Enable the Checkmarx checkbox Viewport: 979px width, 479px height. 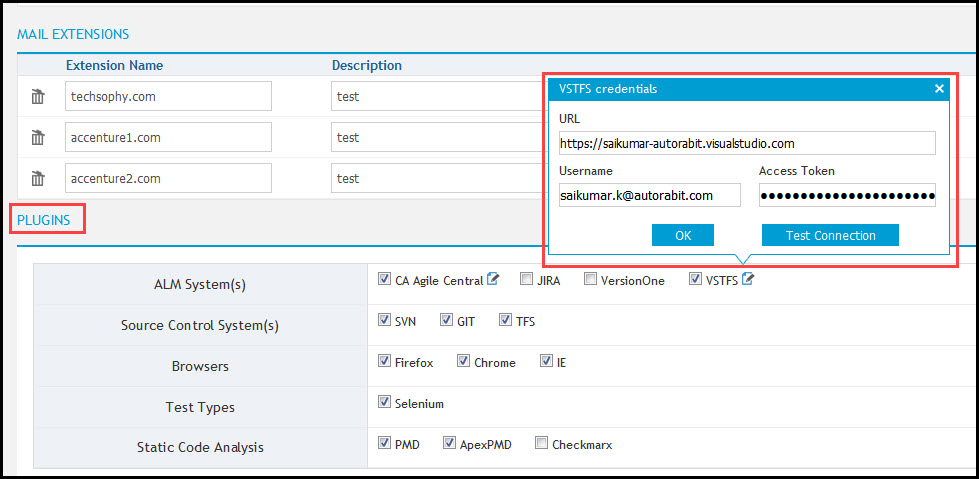(541, 443)
